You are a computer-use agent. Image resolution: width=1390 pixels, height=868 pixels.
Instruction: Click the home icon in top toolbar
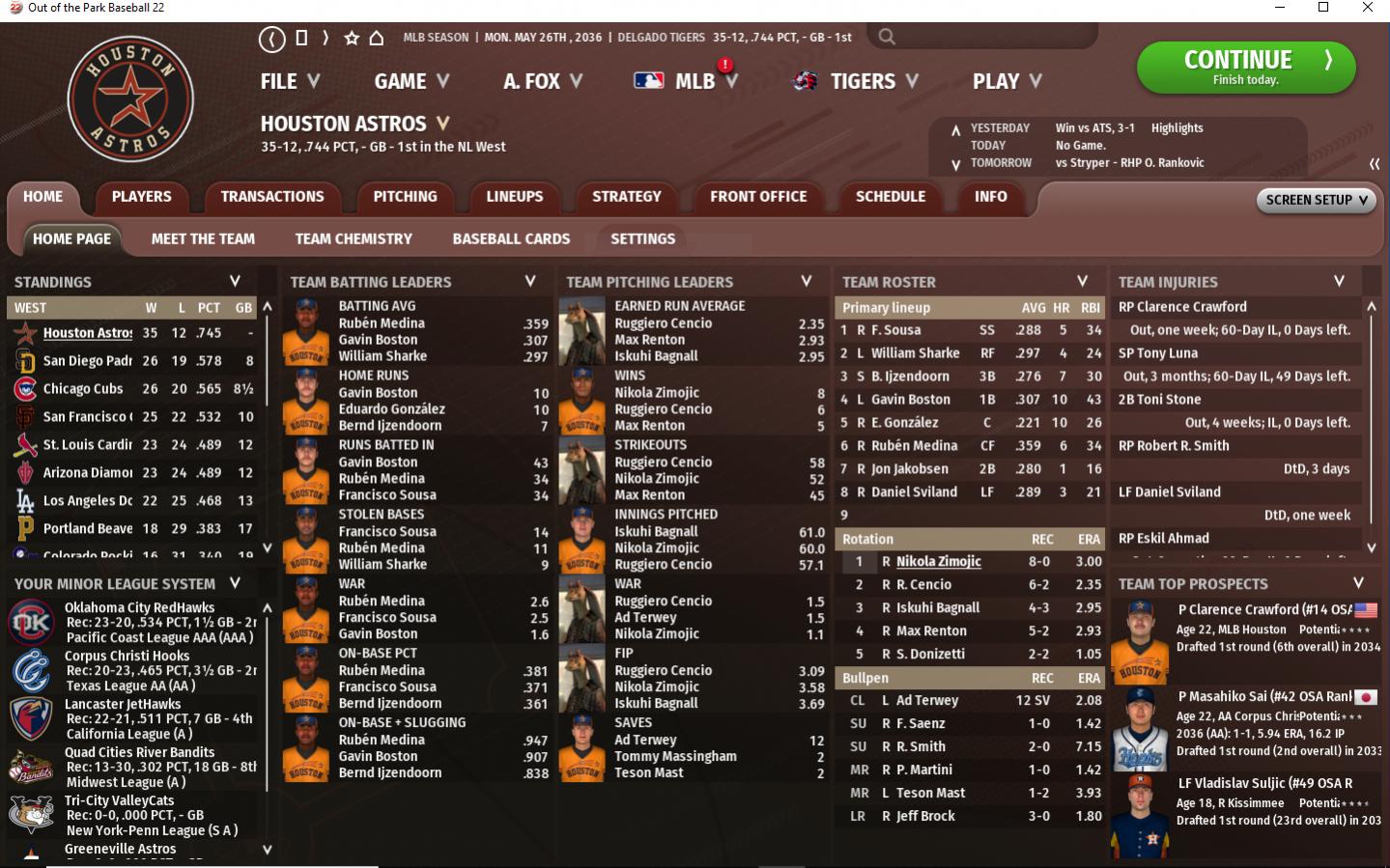(377, 38)
